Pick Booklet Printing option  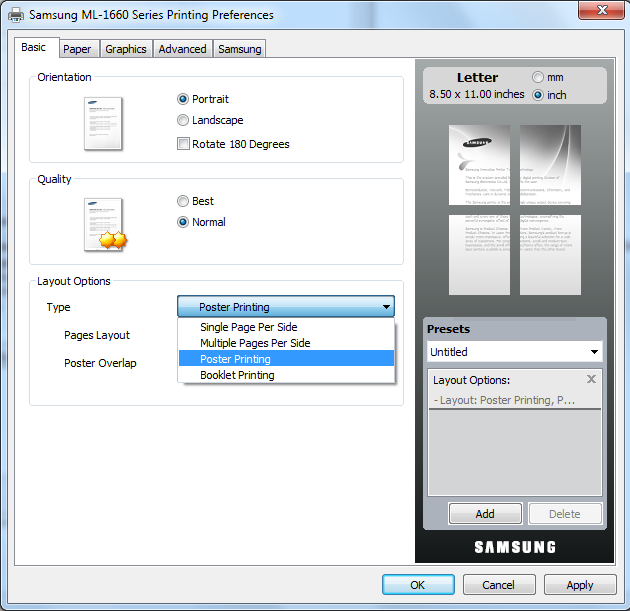(286, 375)
